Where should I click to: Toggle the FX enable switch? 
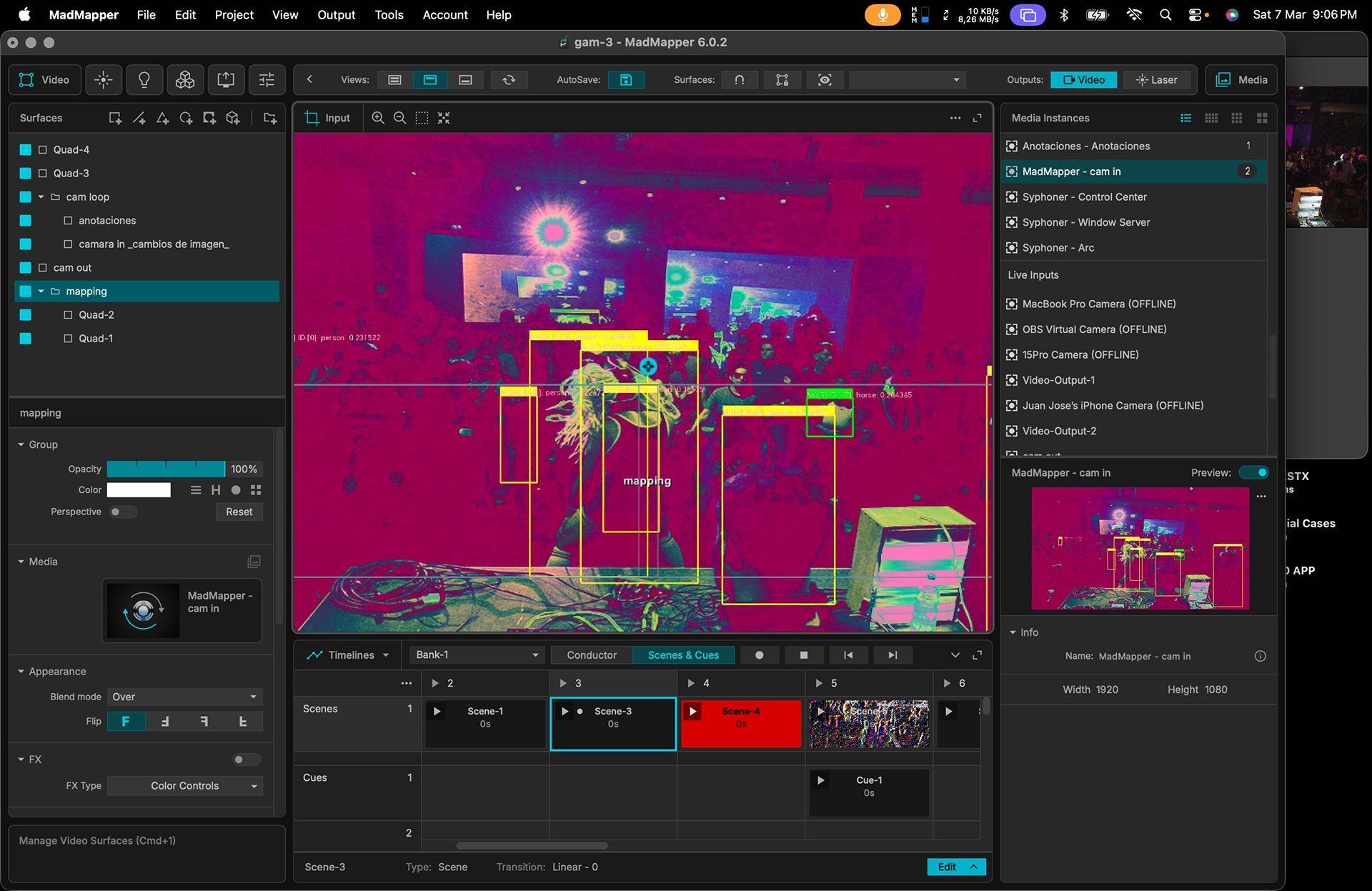pyautogui.click(x=247, y=760)
